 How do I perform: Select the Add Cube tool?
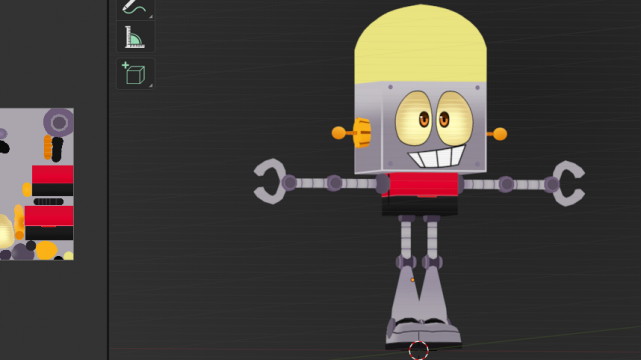click(136, 74)
